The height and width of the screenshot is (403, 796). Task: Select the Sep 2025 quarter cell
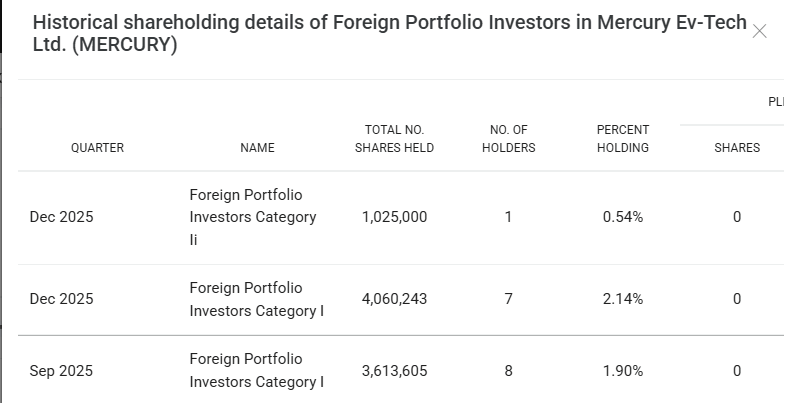tap(61, 371)
